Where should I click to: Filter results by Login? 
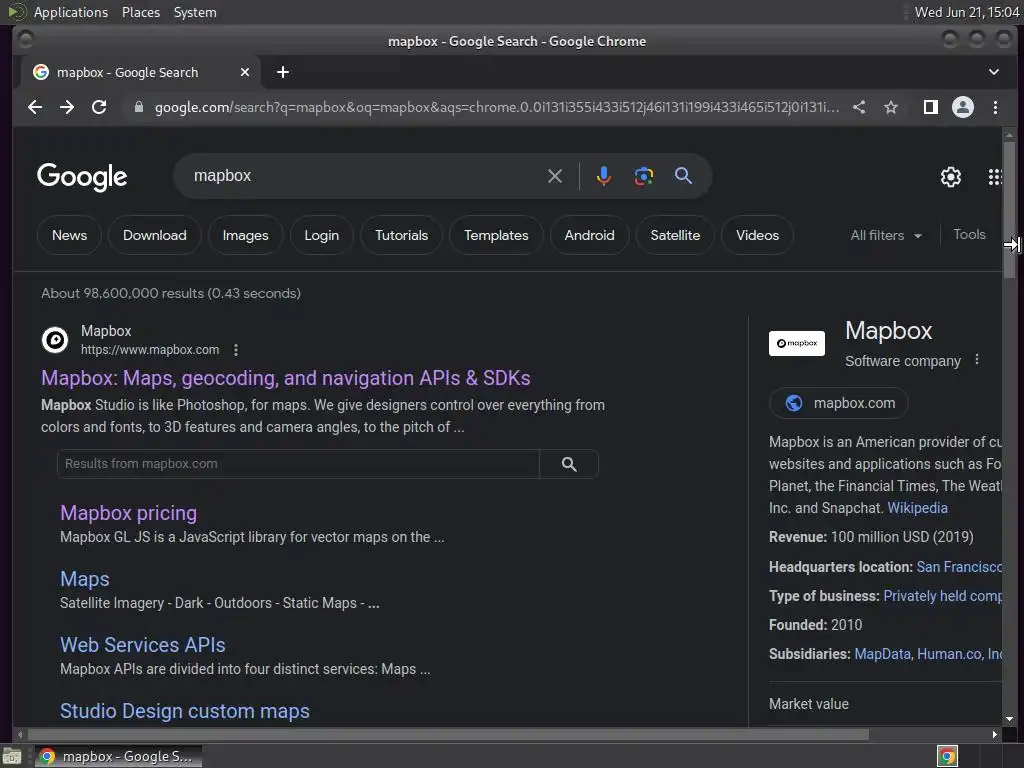click(321, 235)
